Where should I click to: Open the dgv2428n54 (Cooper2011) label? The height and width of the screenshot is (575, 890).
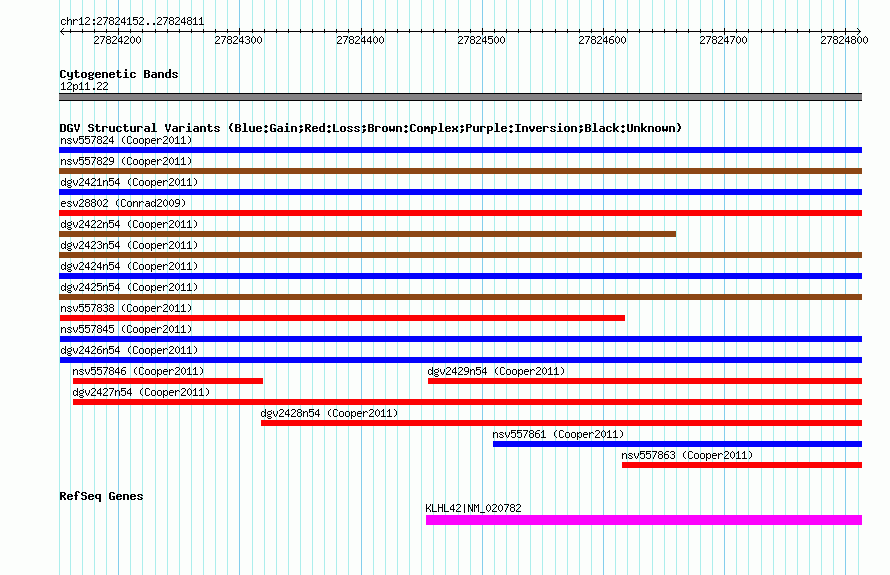(329, 413)
